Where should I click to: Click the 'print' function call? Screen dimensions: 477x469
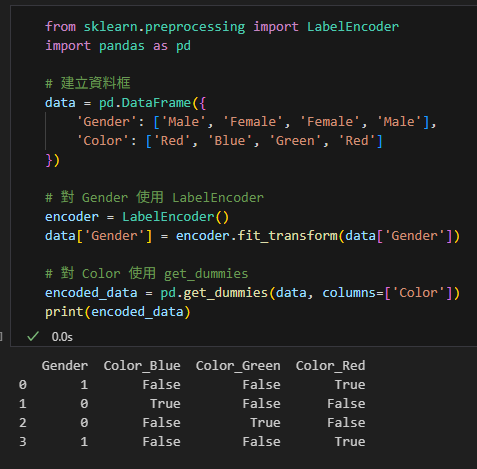coord(64,312)
